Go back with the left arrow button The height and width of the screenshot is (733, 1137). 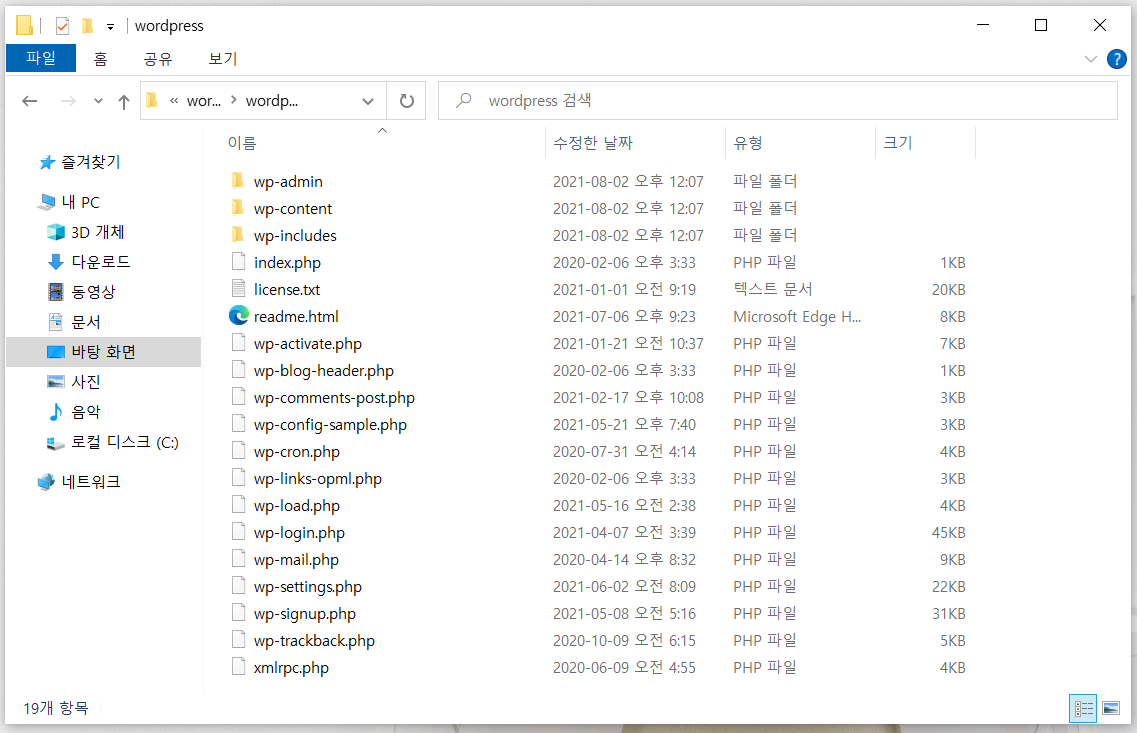[30, 101]
